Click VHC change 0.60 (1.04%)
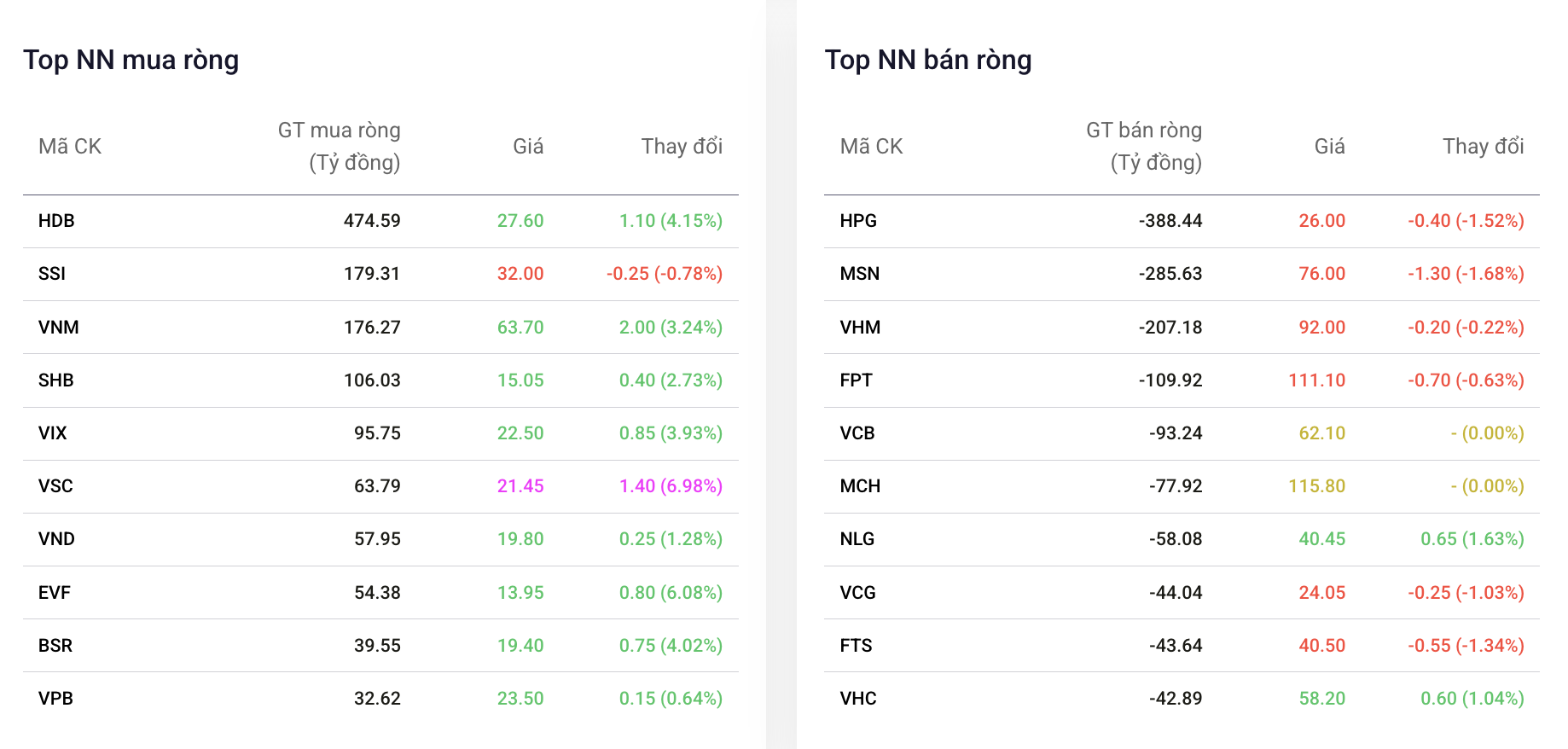The width and height of the screenshot is (1568, 749). click(1472, 699)
